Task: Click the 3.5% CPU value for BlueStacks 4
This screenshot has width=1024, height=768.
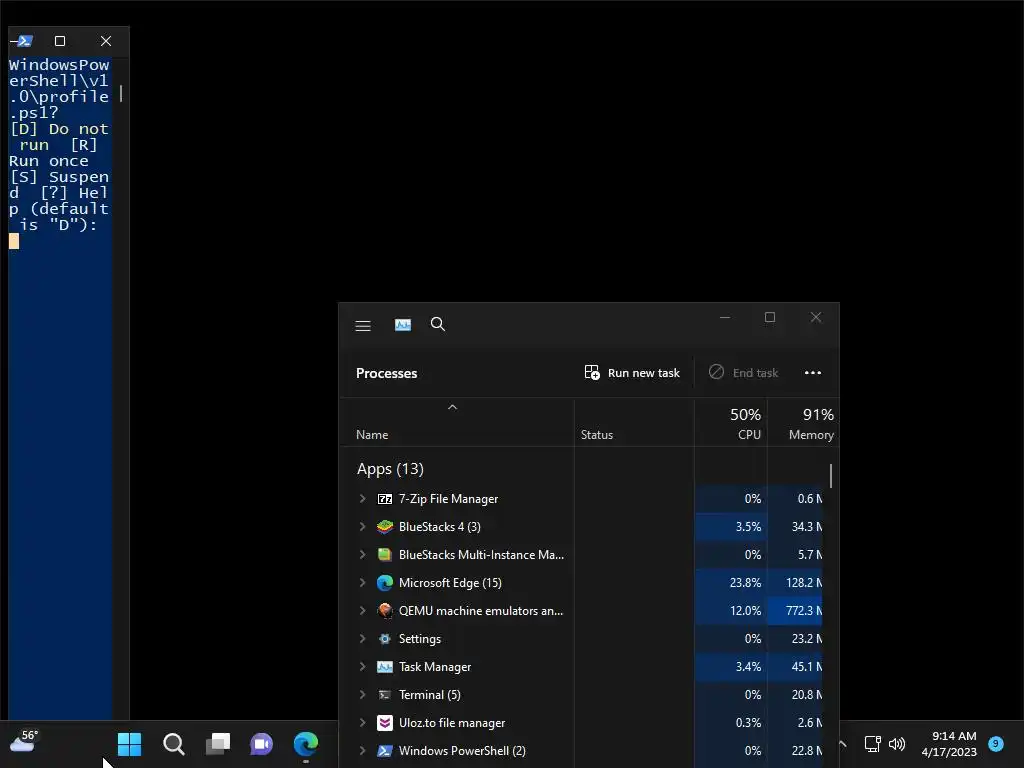Action: point(748,526)
